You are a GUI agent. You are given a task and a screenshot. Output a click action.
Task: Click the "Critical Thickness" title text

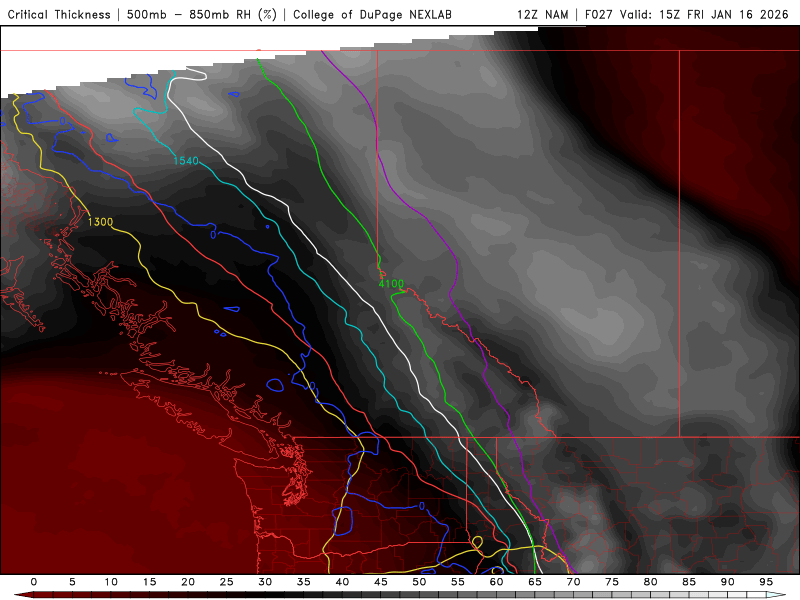coord(59,14)
